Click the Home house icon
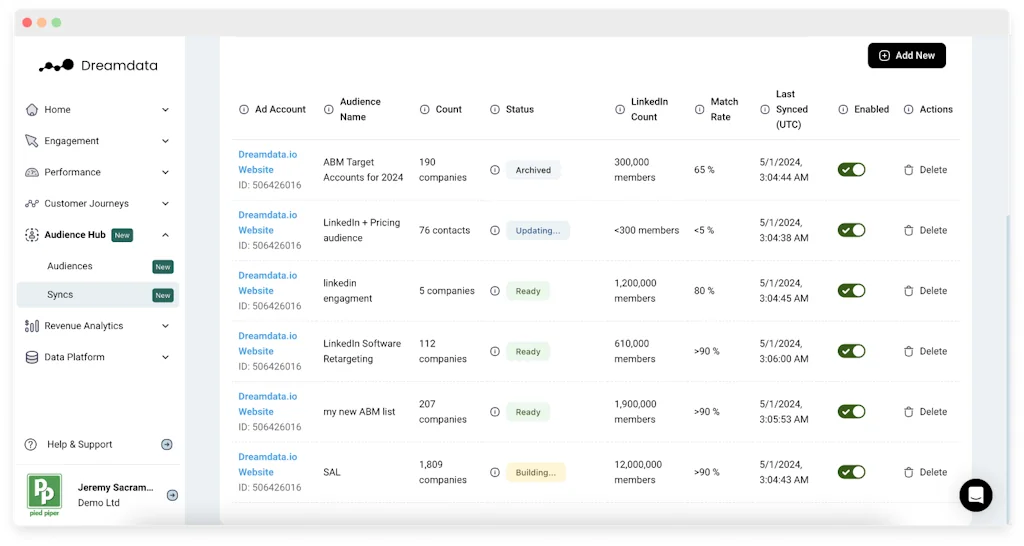Image resolution: width=1024 pixels, height=546 pixels. tap(31, 110)
